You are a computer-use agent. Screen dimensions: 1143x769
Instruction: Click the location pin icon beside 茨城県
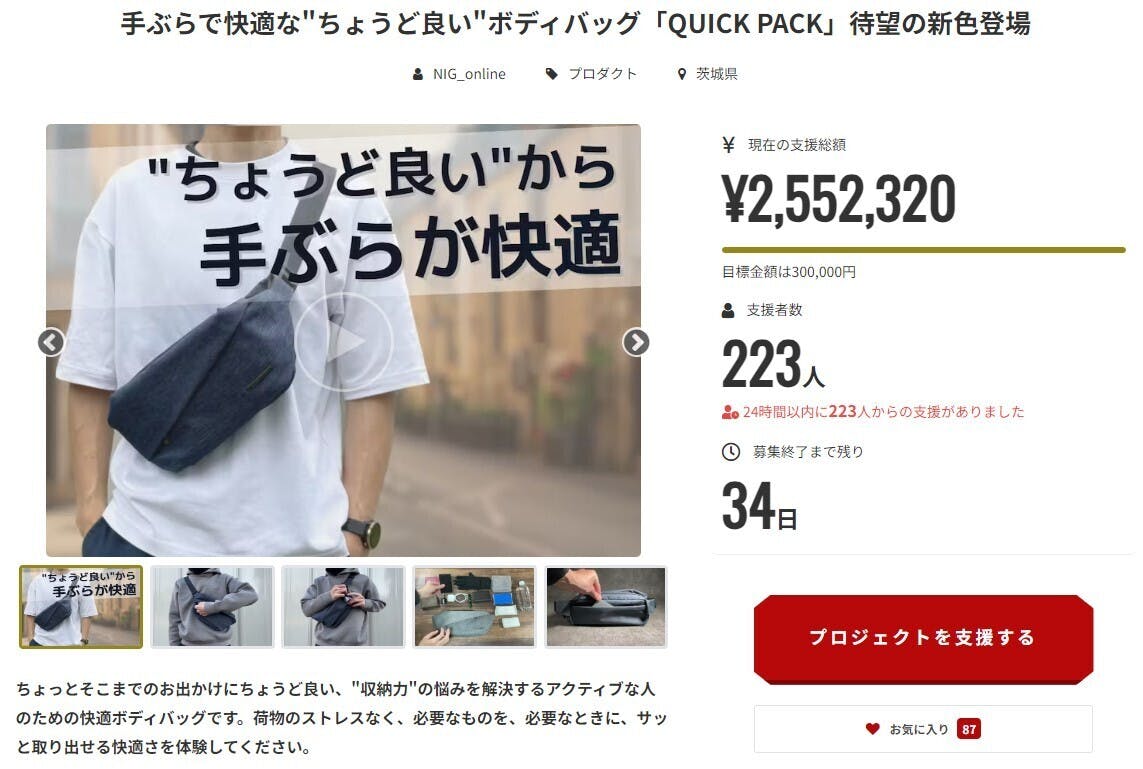(682, 74)
